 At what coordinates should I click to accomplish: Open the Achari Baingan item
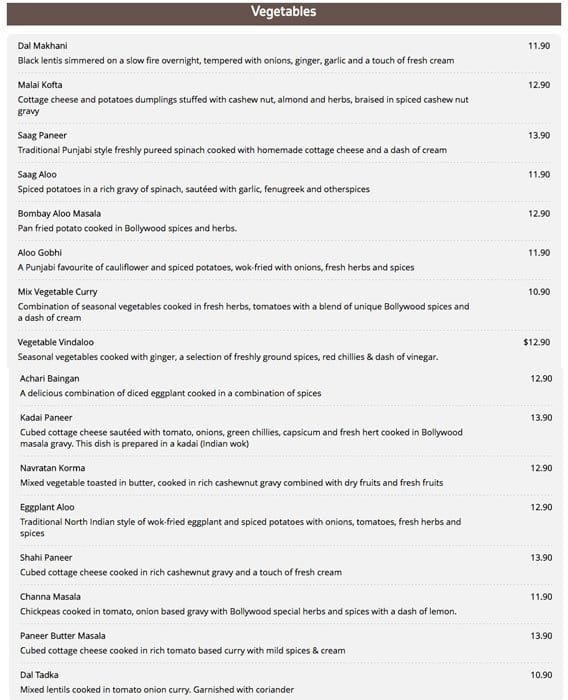coord(50,379)
